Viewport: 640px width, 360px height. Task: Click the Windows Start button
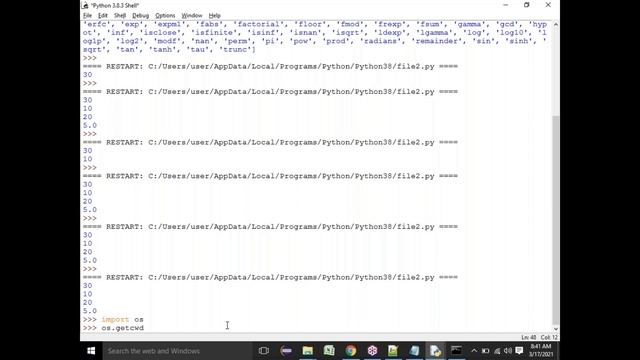coord(91,351)
